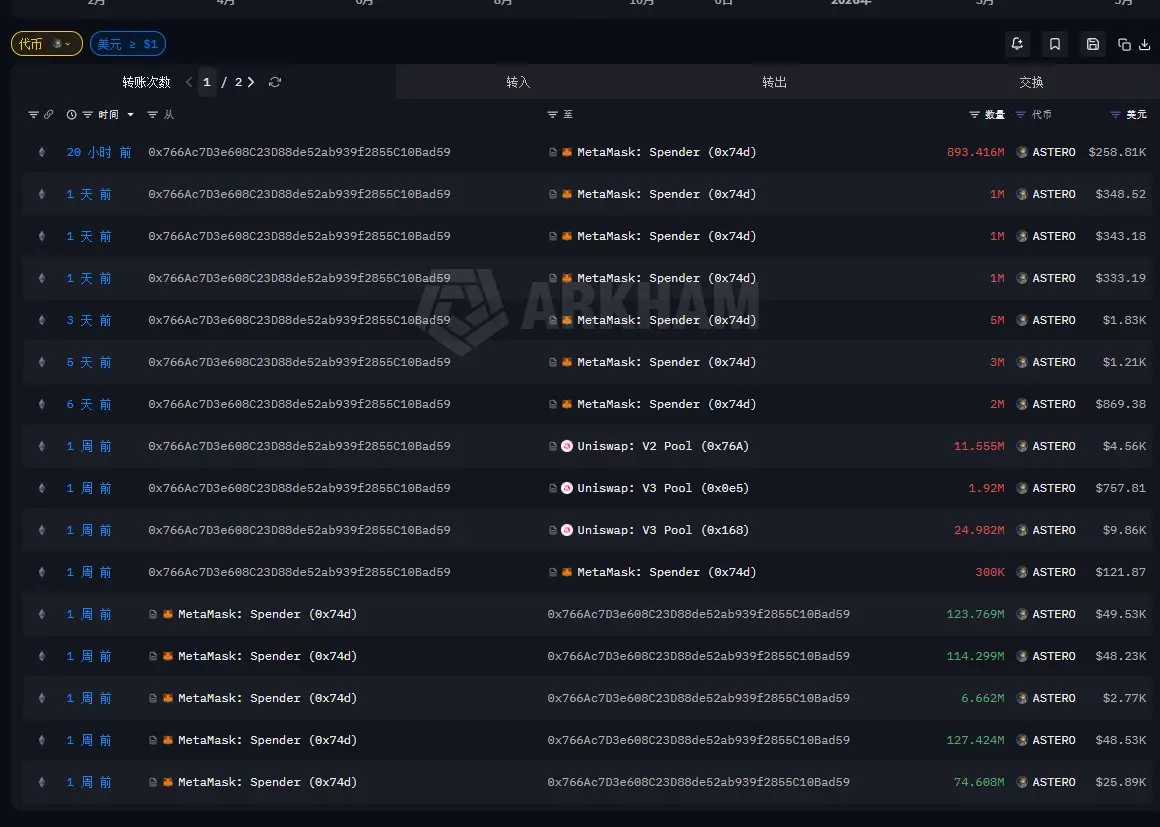Click the 数量 column header label

click(995, 115)
